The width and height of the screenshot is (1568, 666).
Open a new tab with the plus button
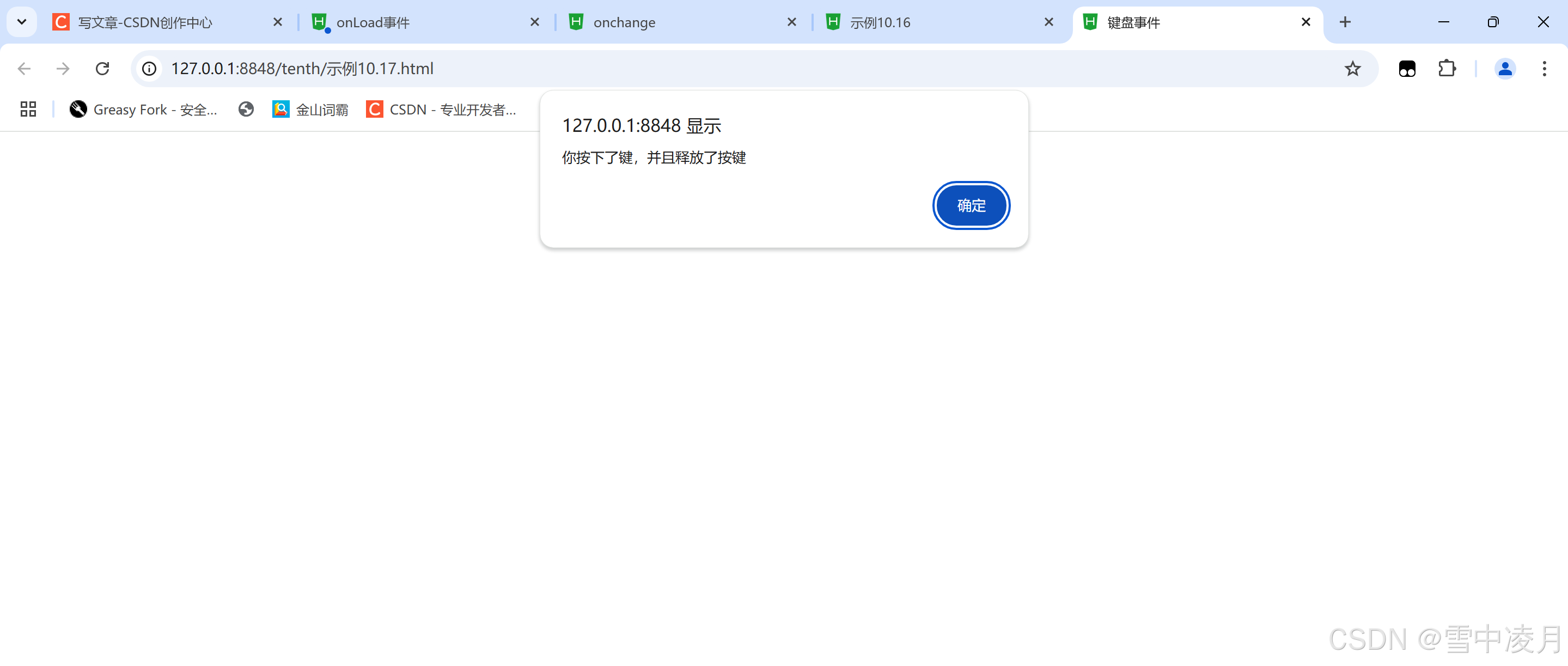[1345, 22]
